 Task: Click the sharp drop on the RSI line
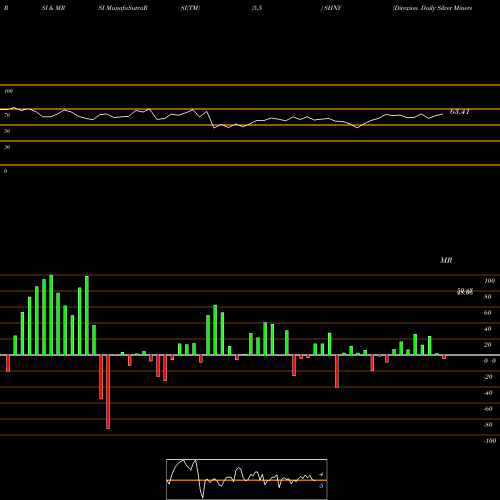[211, 119]
